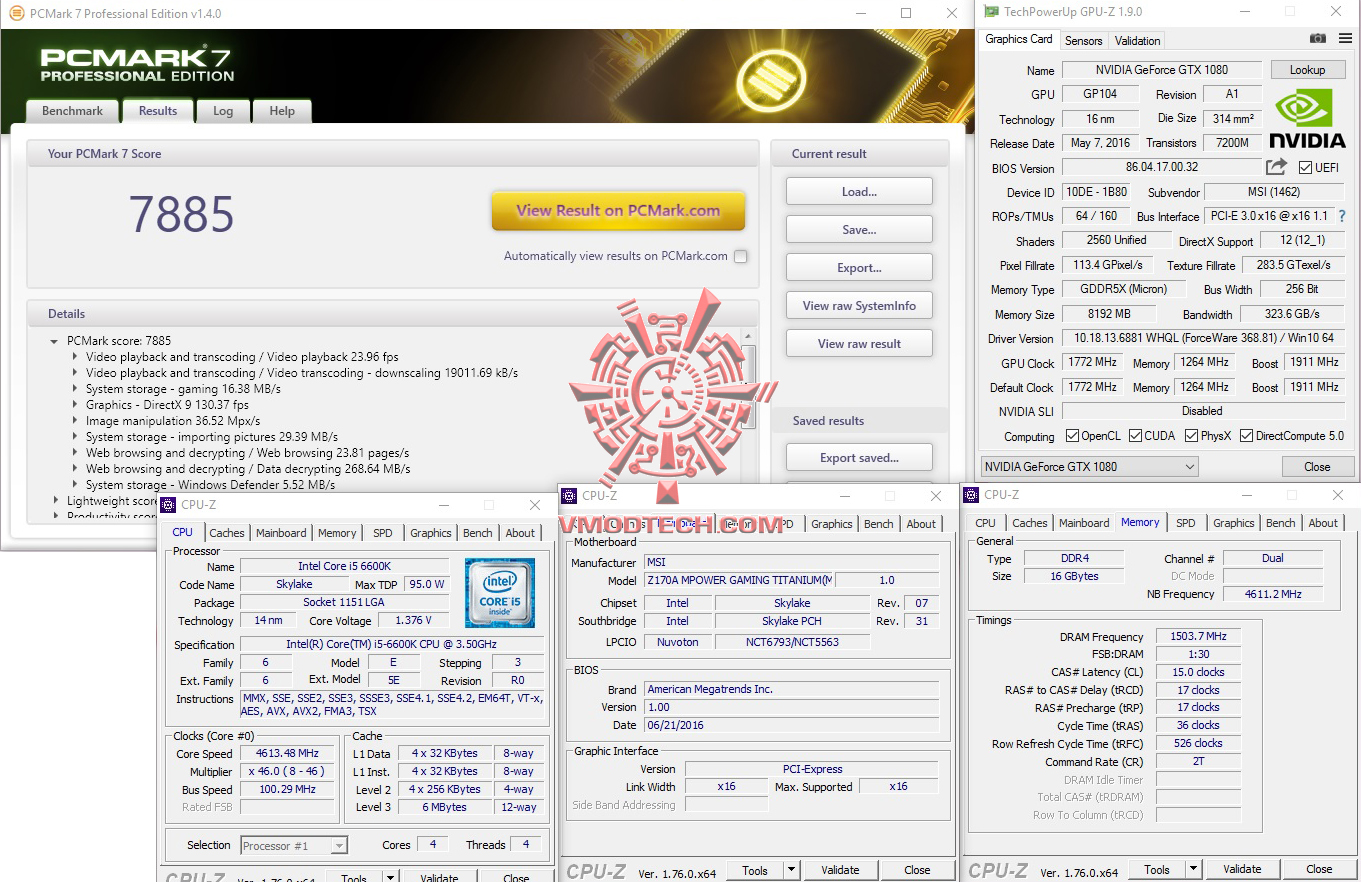Click the CPU-Z icon in its titlebar

pos(168,505)
